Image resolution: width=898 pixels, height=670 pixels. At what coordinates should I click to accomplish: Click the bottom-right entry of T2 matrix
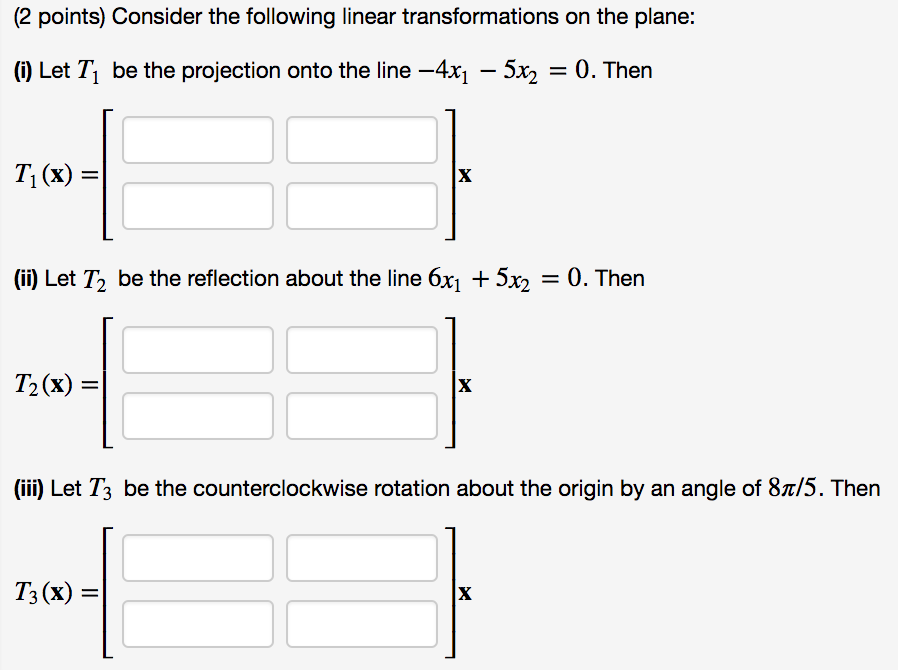(362, 415)
